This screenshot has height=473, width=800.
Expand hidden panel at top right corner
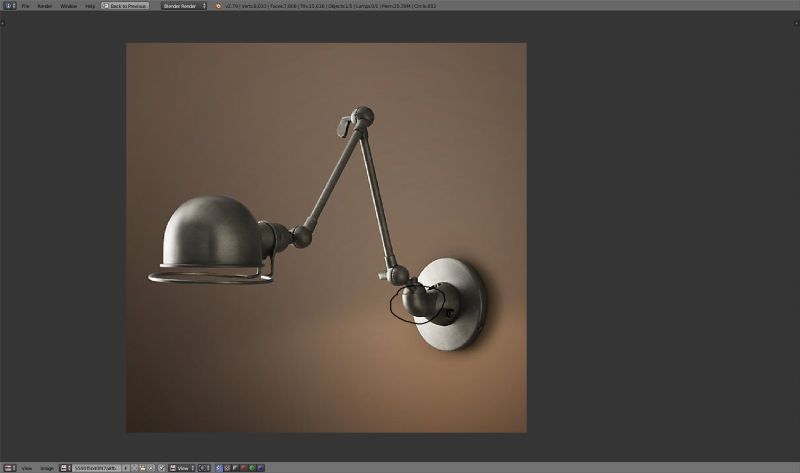pyautogui.click(x=796, y=23)
